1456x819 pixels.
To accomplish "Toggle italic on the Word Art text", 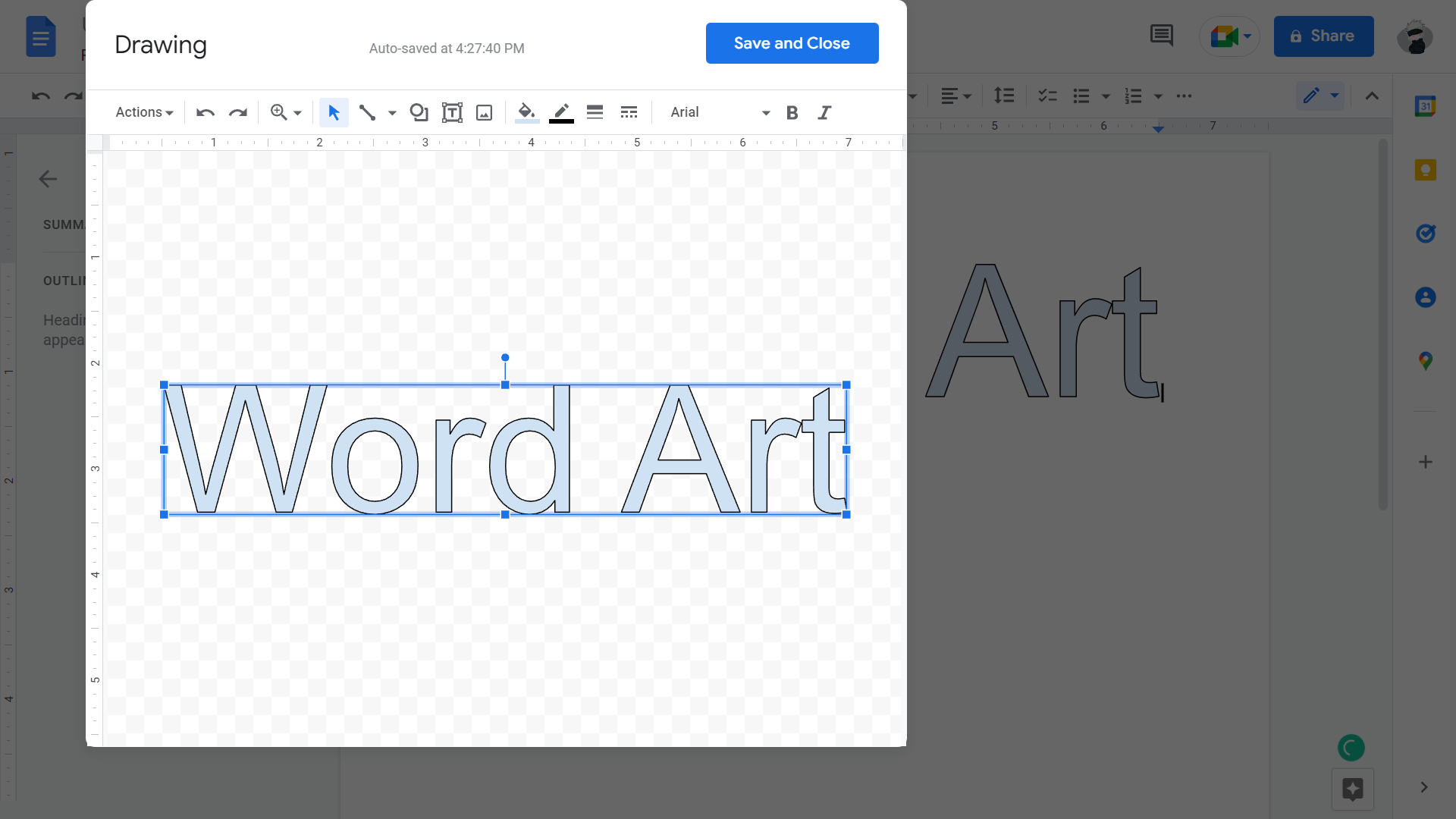I will (x=824, y=112).
